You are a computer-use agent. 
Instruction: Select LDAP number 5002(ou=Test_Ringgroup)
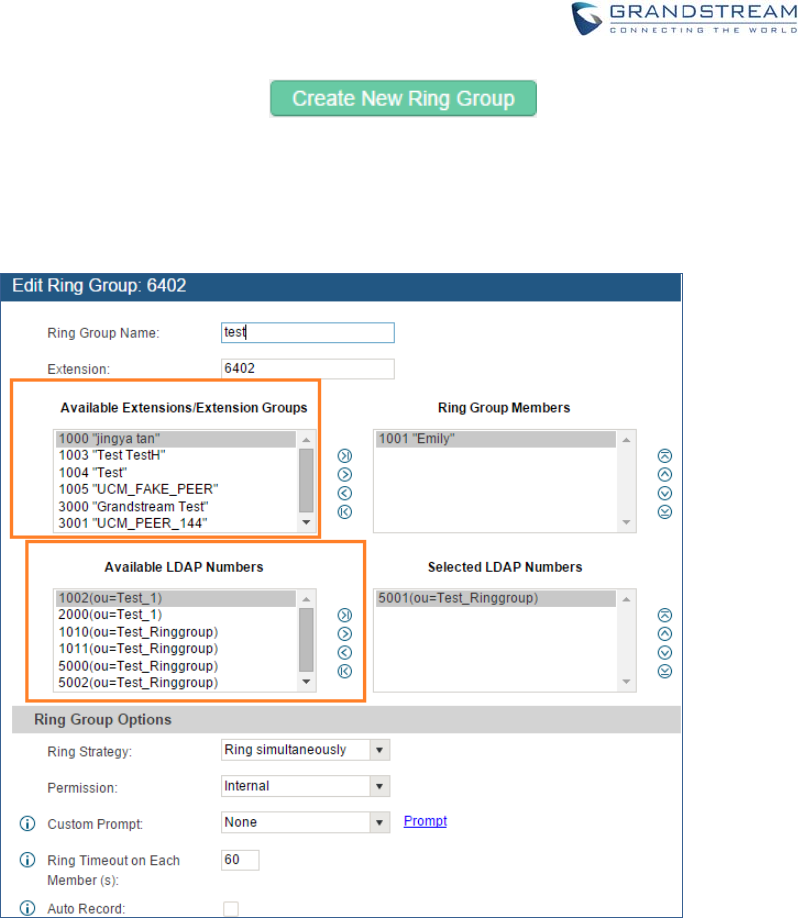coord(176,683)
